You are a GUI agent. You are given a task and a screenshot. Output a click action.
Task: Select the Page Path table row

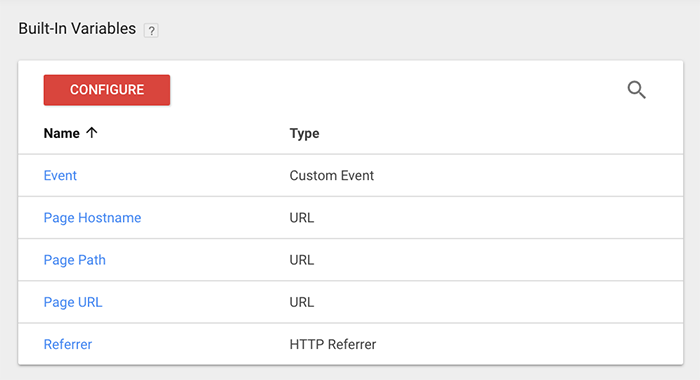pos(350,260)
